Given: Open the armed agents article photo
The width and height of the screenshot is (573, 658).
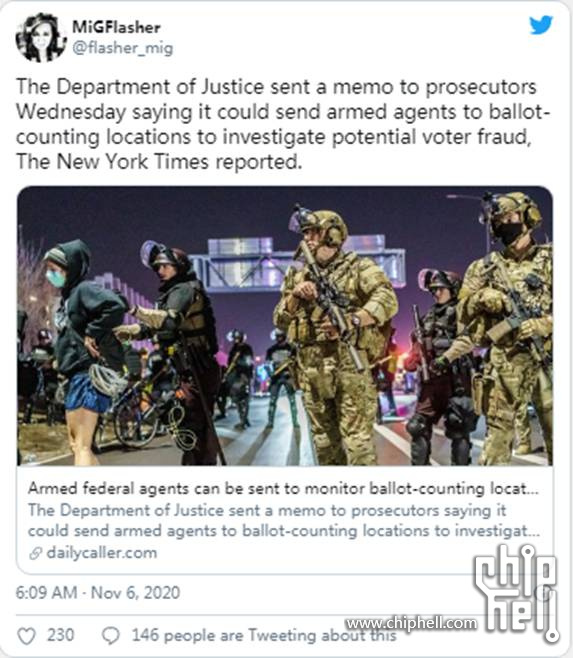Looking at the screenshot, I should point(285,326).
